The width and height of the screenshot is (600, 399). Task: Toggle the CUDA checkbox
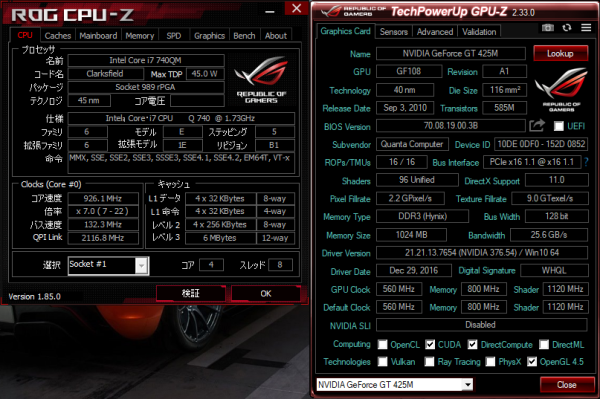coord(430,344)
